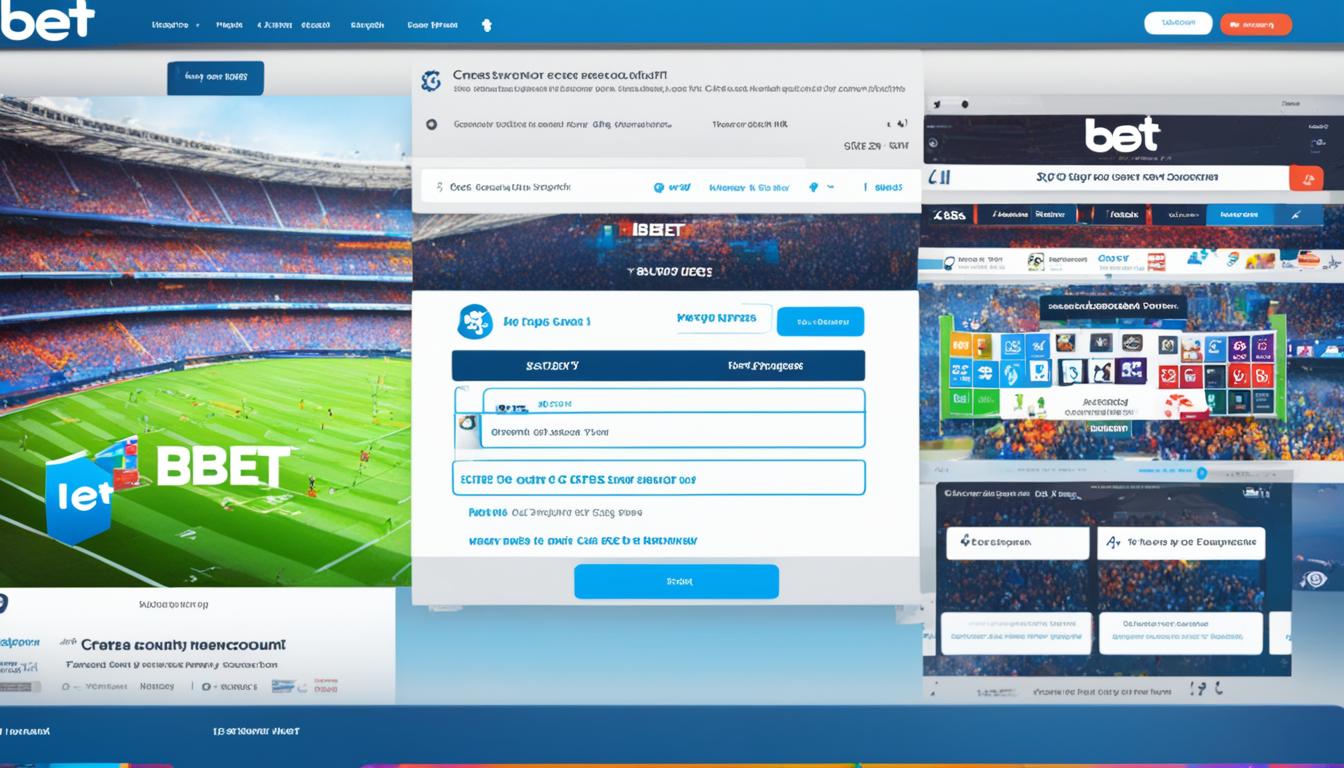1344x768 pixels.
Task: Open the colorful icon grid in right window
Action: click(1113, 374)
